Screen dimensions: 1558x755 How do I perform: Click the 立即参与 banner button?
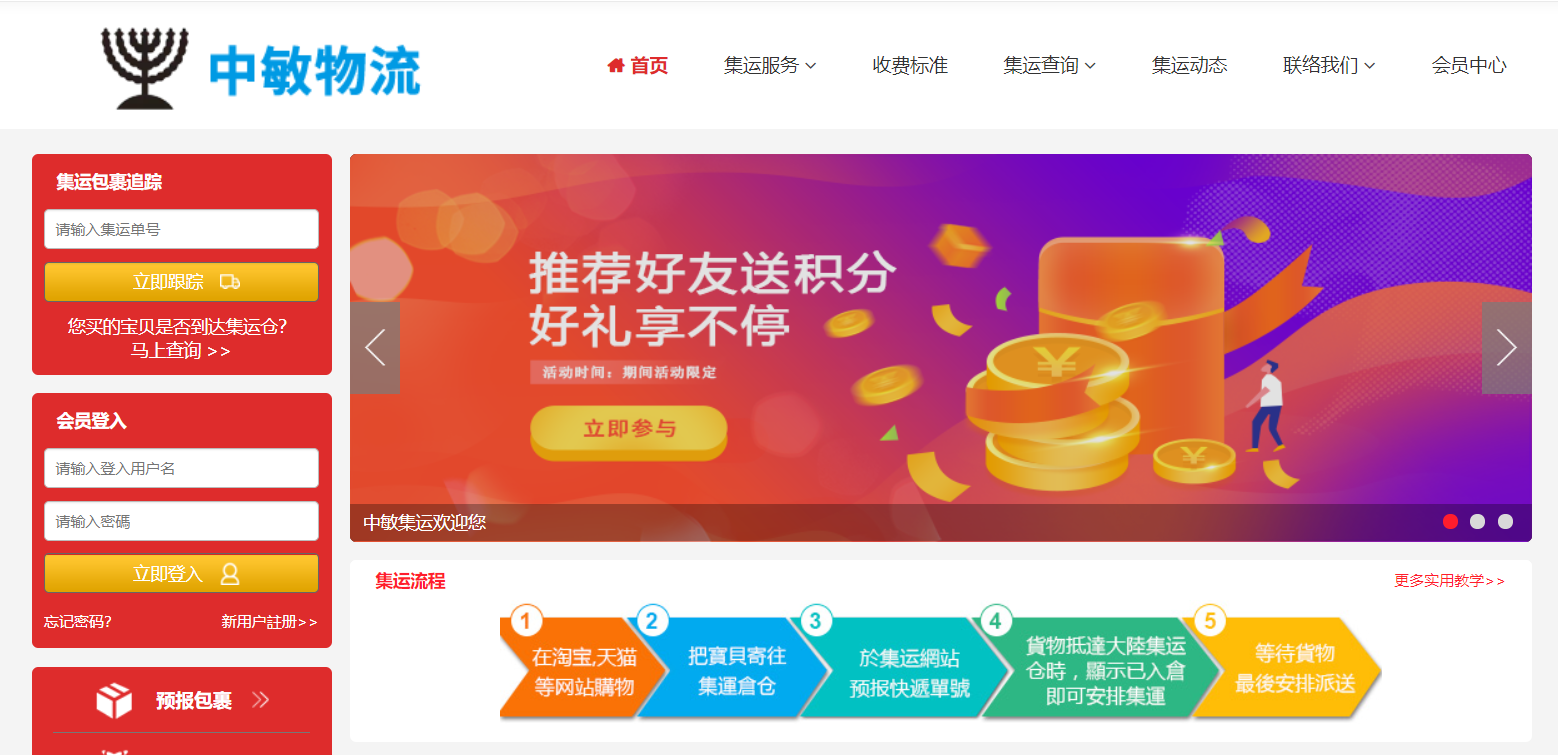(629, 430)
